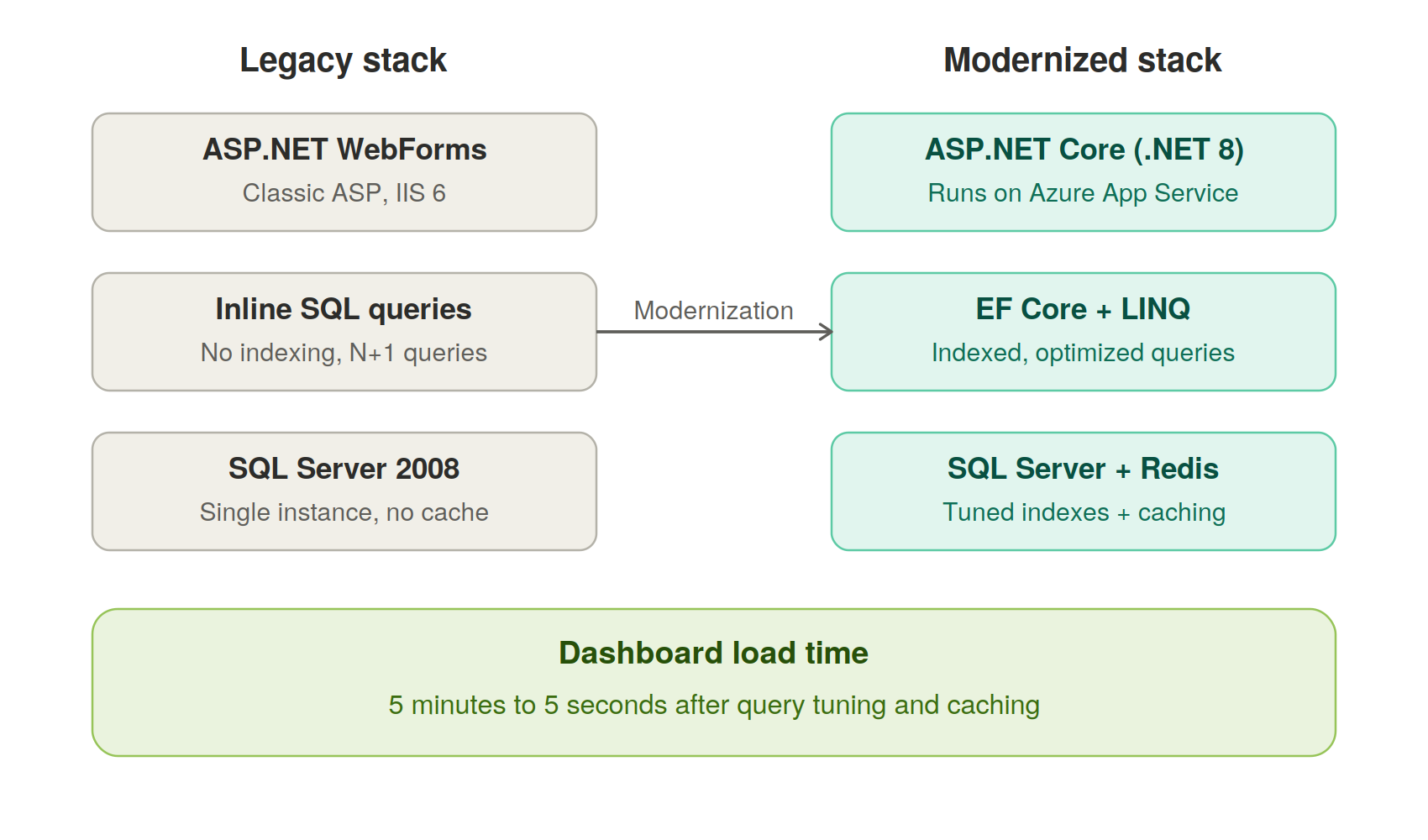Click 'Indexed, optimized queries' text

(1083, 353)
